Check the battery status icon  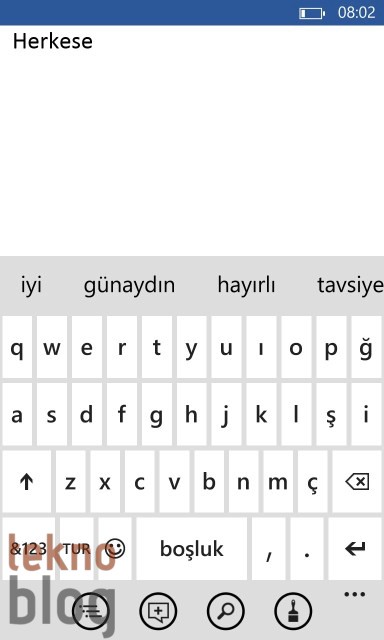(312, 13)
